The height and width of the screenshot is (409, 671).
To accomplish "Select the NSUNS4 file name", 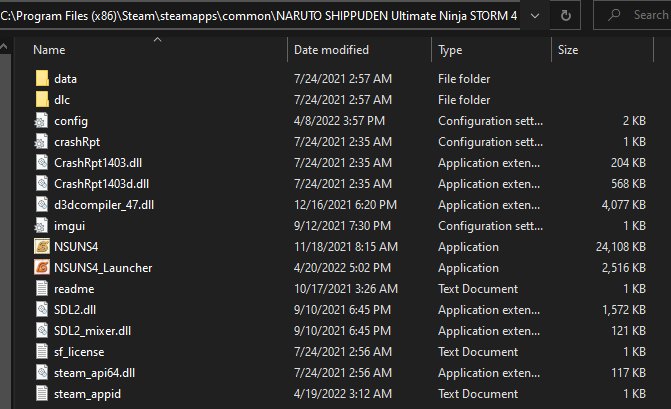I will (76, 246).
